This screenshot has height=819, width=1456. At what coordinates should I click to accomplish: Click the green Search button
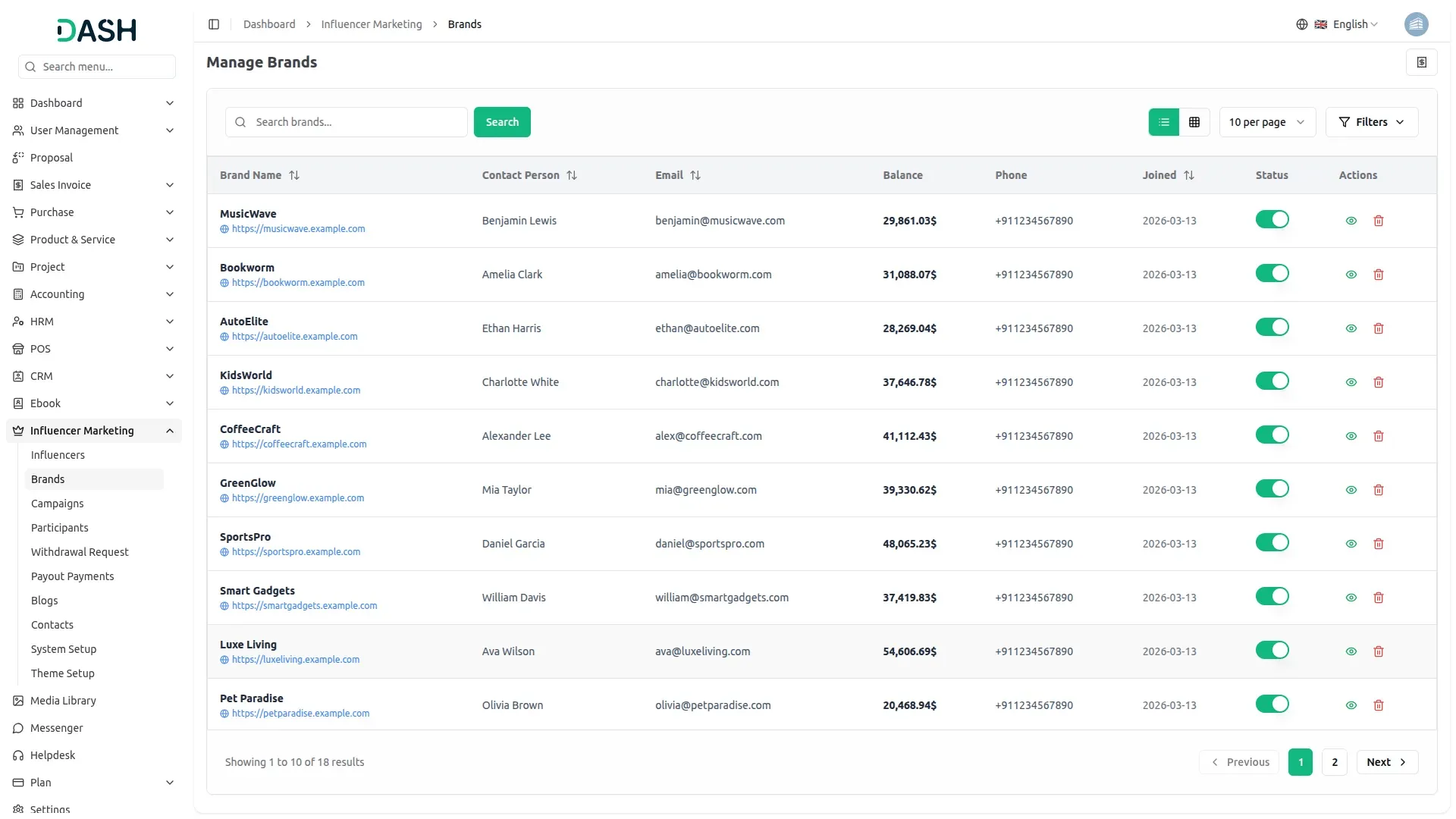(502, 122)
